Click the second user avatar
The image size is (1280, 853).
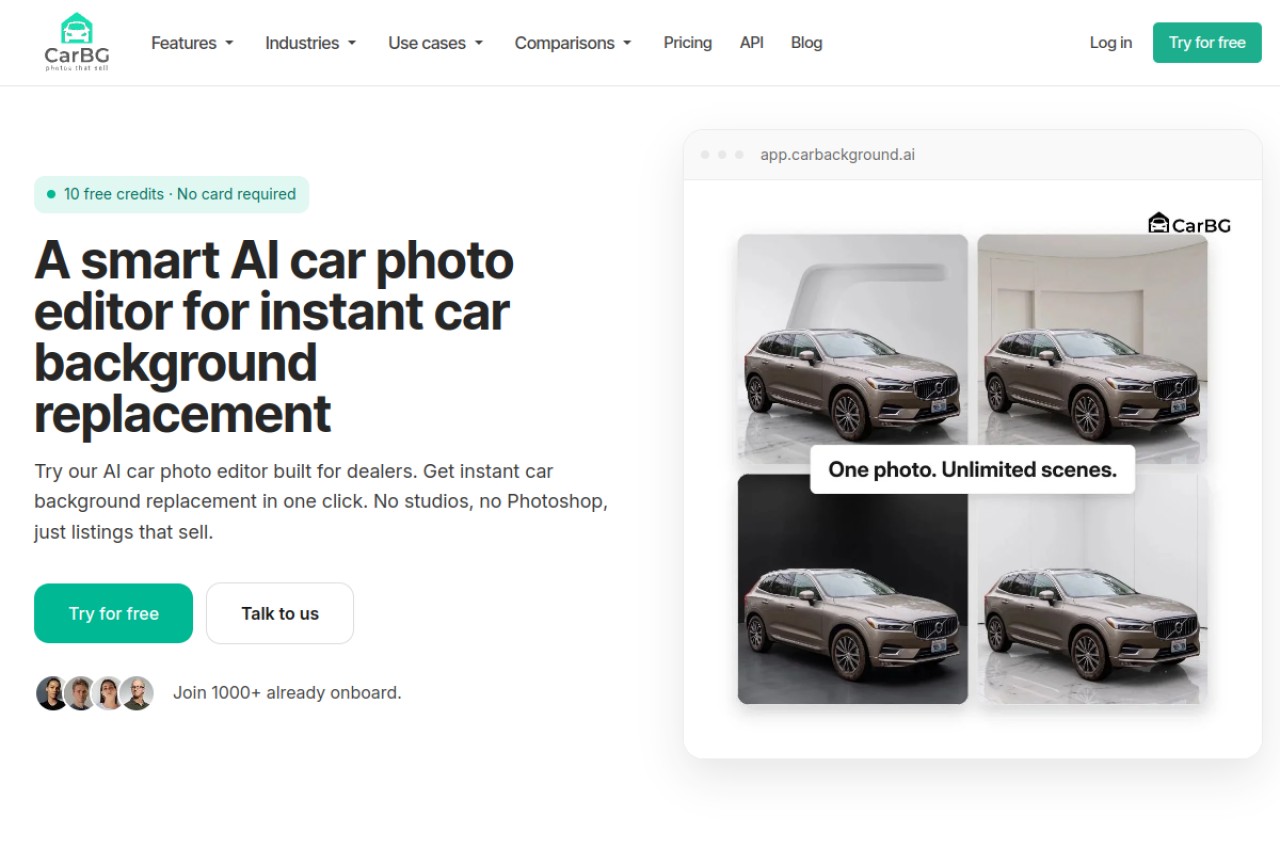click(79, 693)
